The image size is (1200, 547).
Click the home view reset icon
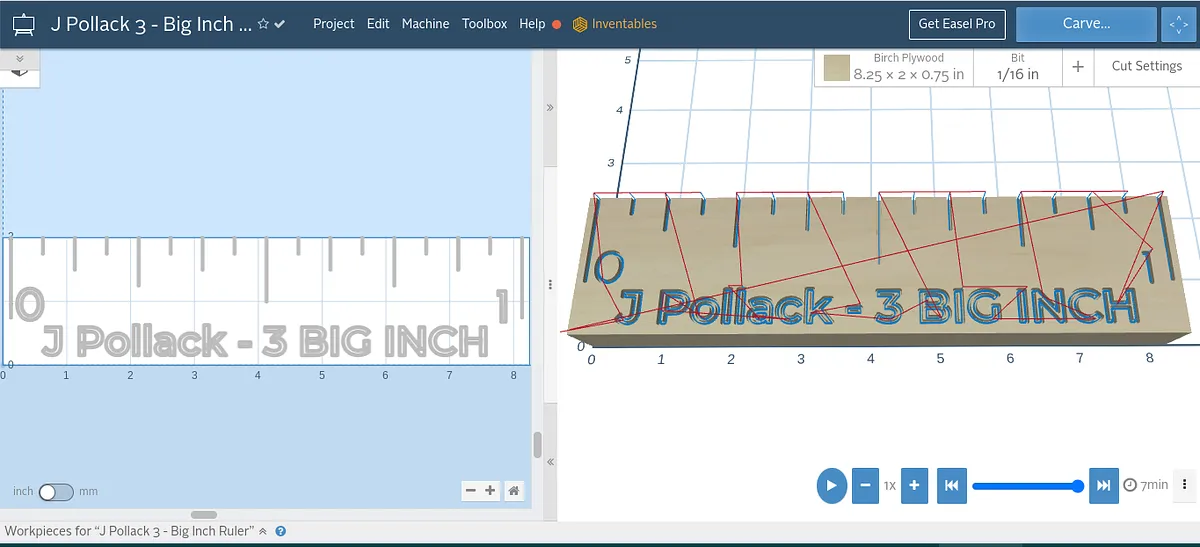tap(513, 490)
